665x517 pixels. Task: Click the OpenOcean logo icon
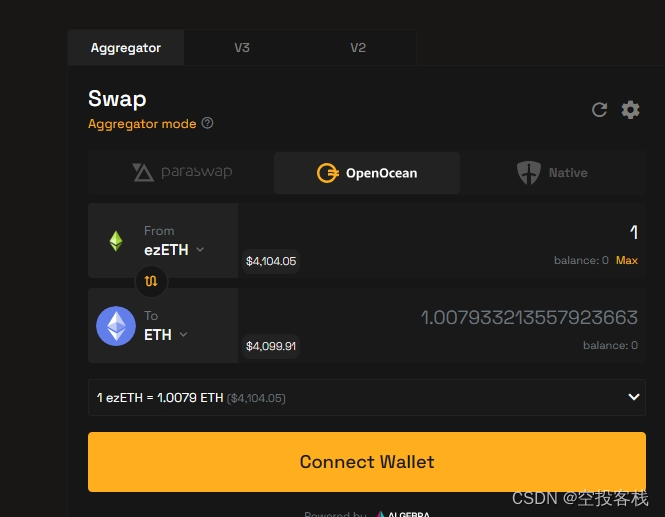click(x=327, y=173)
